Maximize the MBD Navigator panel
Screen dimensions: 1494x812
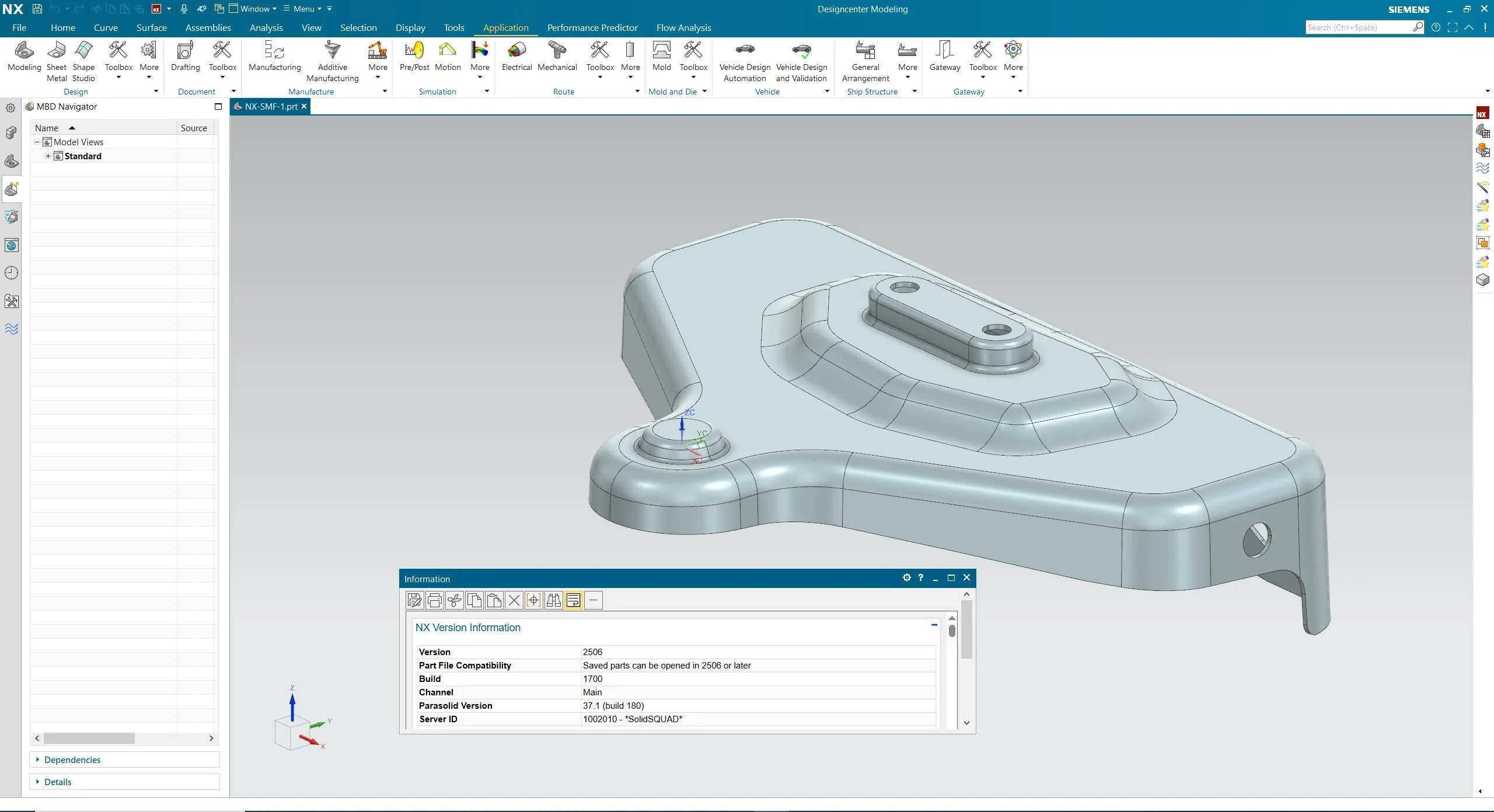click(218, 107)
